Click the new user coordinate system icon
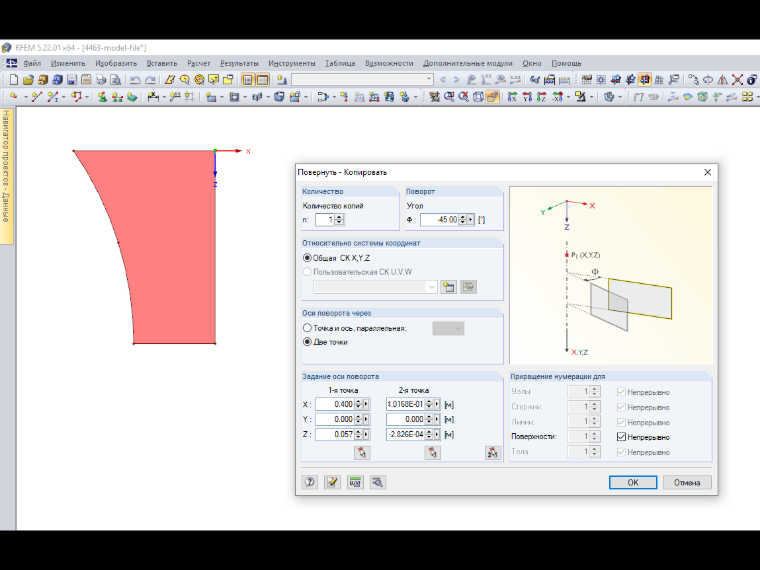The image size is (760, 570). pyautogui.click(x=449, y=287)
